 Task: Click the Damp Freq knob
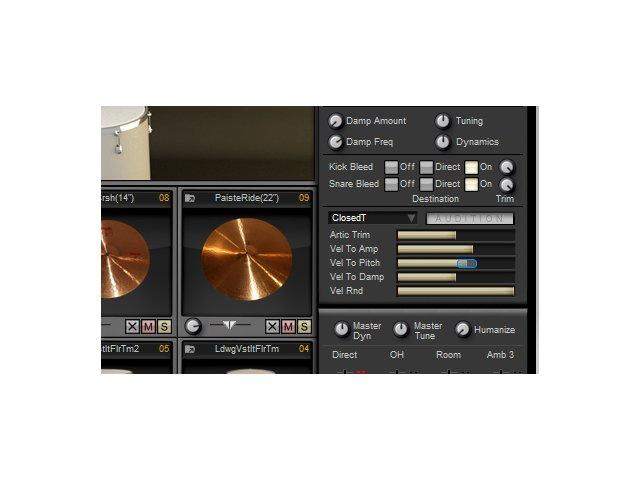[335, 142]
